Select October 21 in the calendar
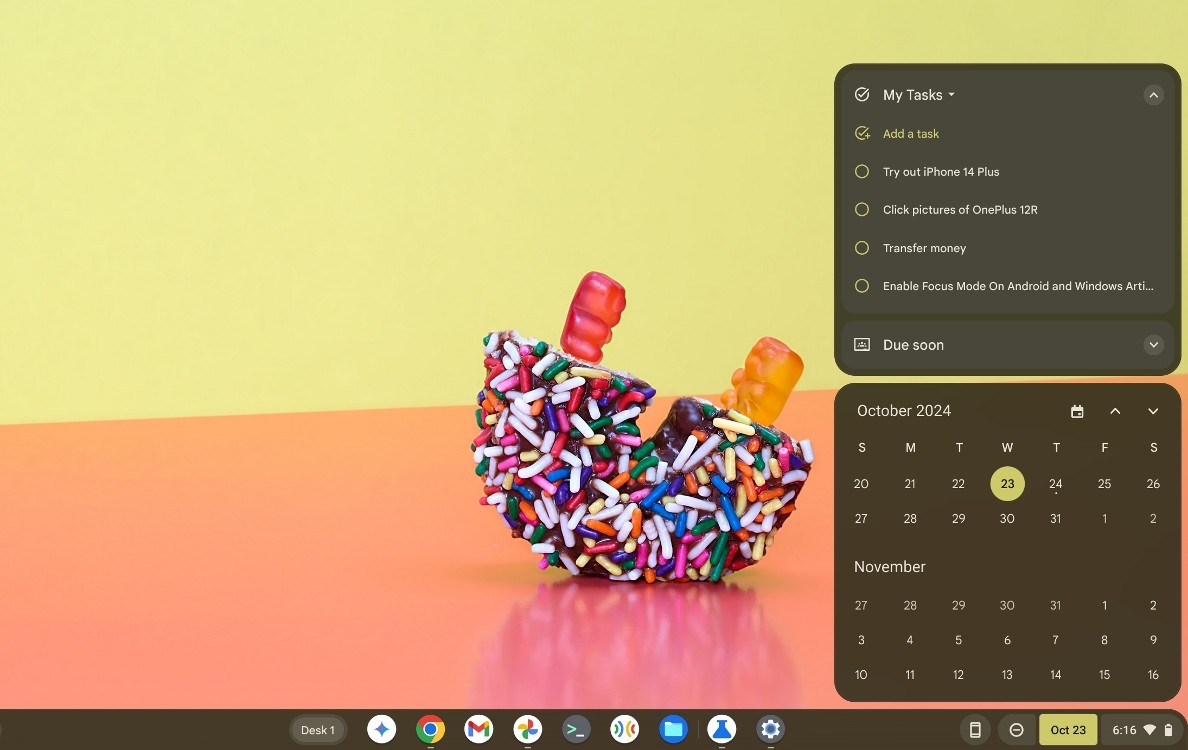 coord(910,483)
